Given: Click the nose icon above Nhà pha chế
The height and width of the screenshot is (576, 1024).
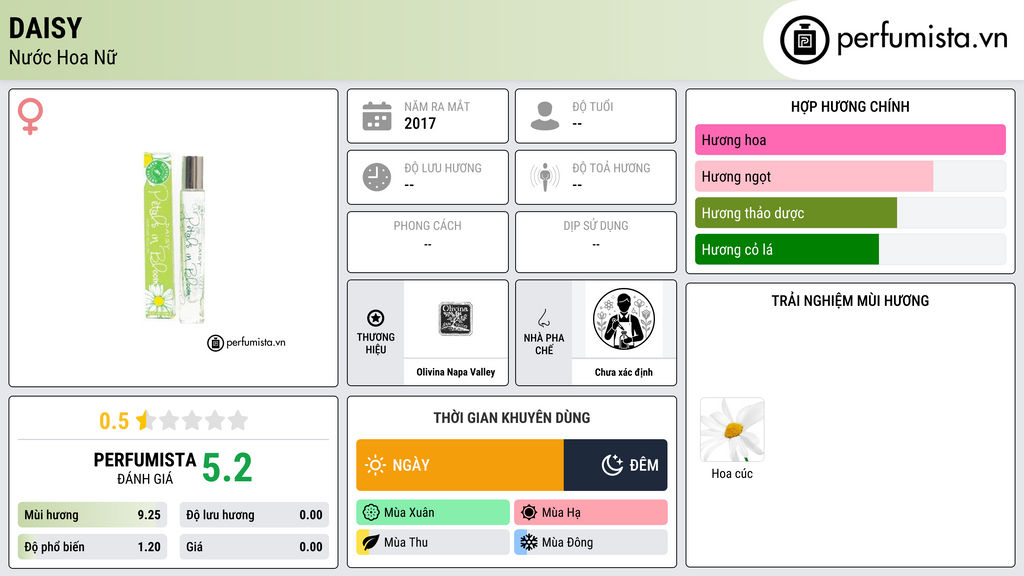Looking at the screenshot, I should 543,318.
